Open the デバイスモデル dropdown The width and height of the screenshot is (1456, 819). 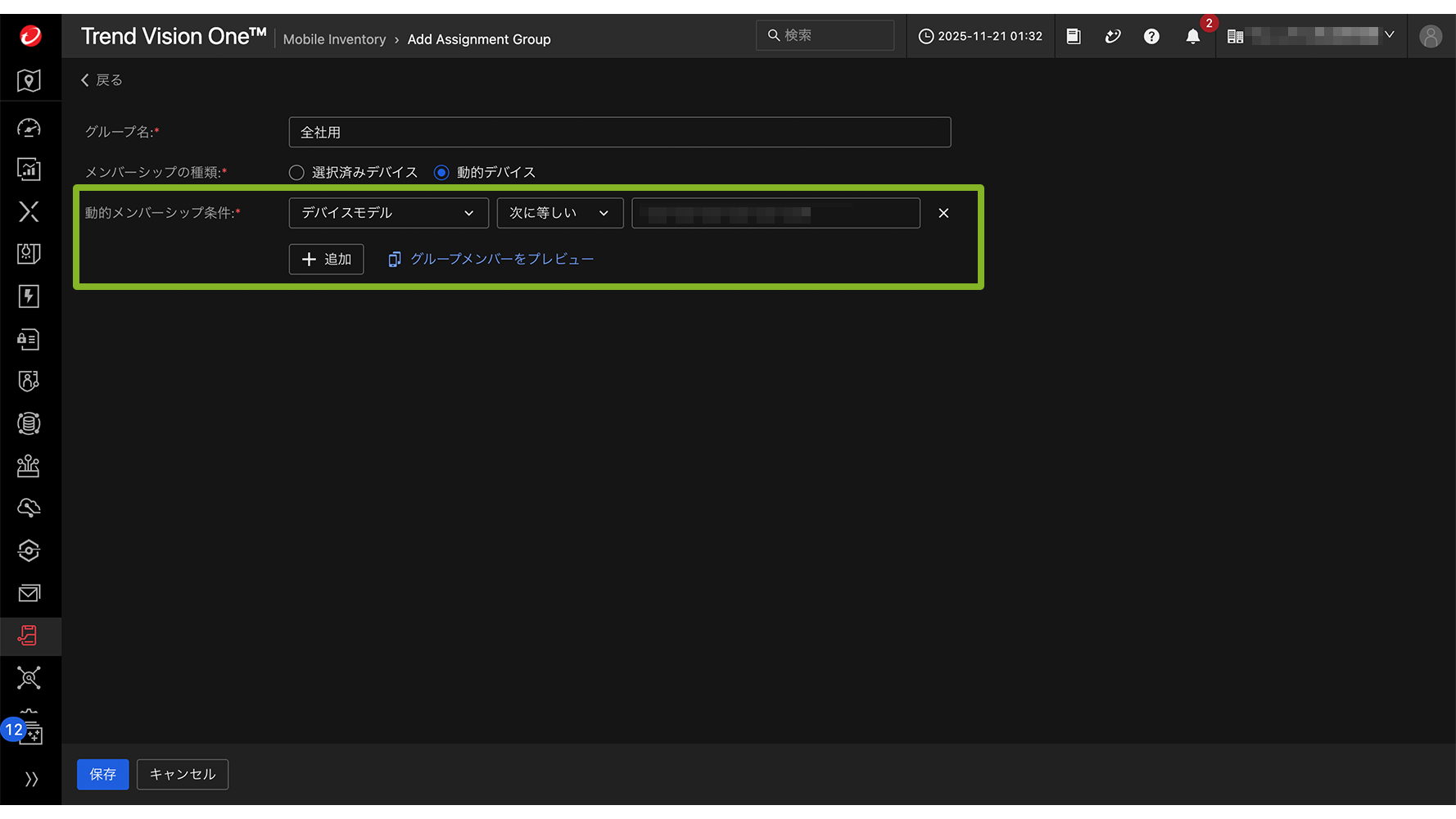[x=388, y=213]
